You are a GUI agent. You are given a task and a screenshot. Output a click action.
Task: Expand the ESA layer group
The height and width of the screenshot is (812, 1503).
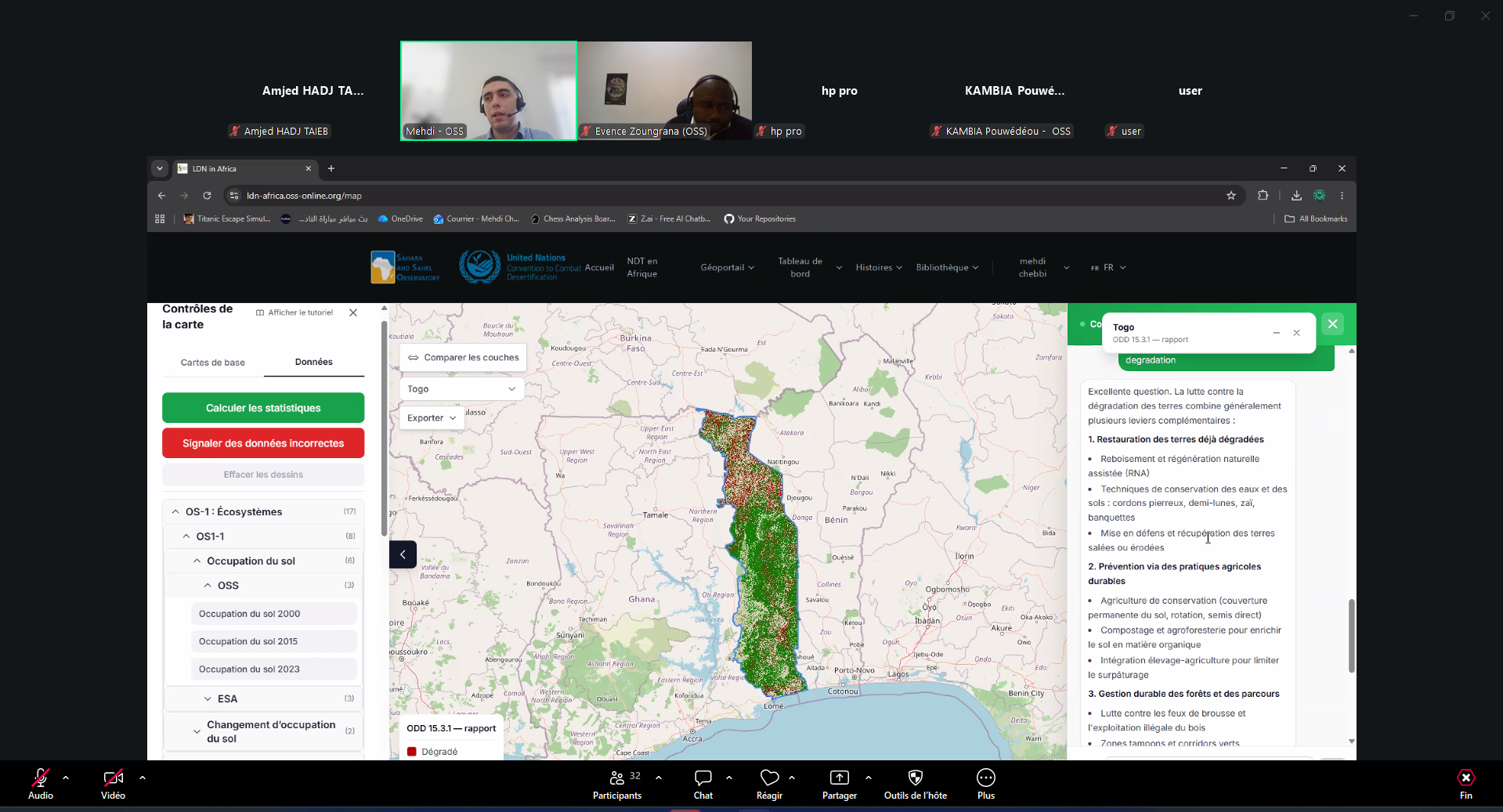coord(263,698)
